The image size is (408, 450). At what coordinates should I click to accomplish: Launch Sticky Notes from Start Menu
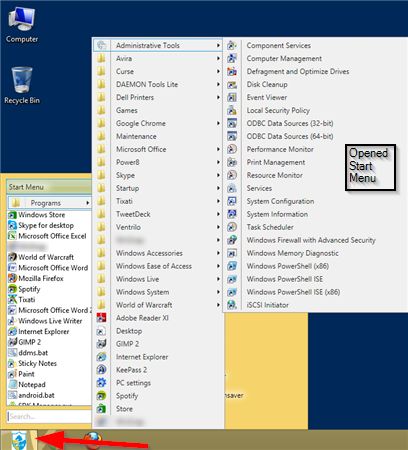click(49, 363)
